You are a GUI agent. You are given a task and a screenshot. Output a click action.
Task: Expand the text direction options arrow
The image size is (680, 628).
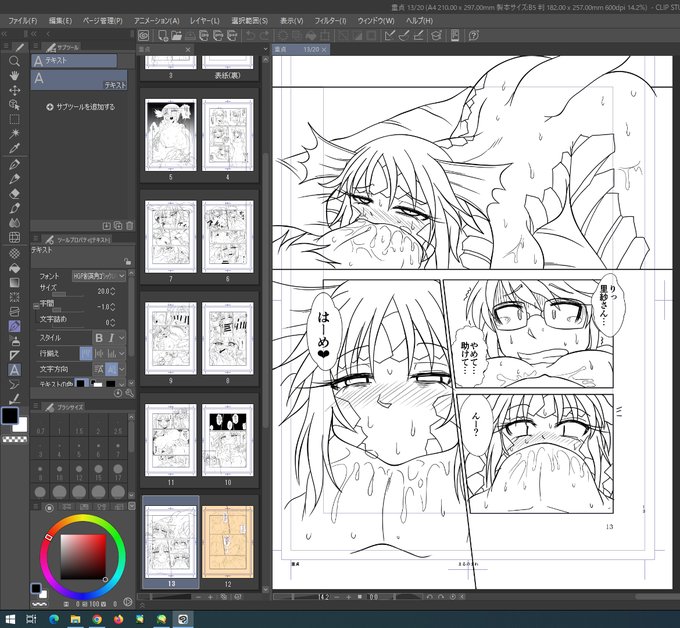[122, 369]
